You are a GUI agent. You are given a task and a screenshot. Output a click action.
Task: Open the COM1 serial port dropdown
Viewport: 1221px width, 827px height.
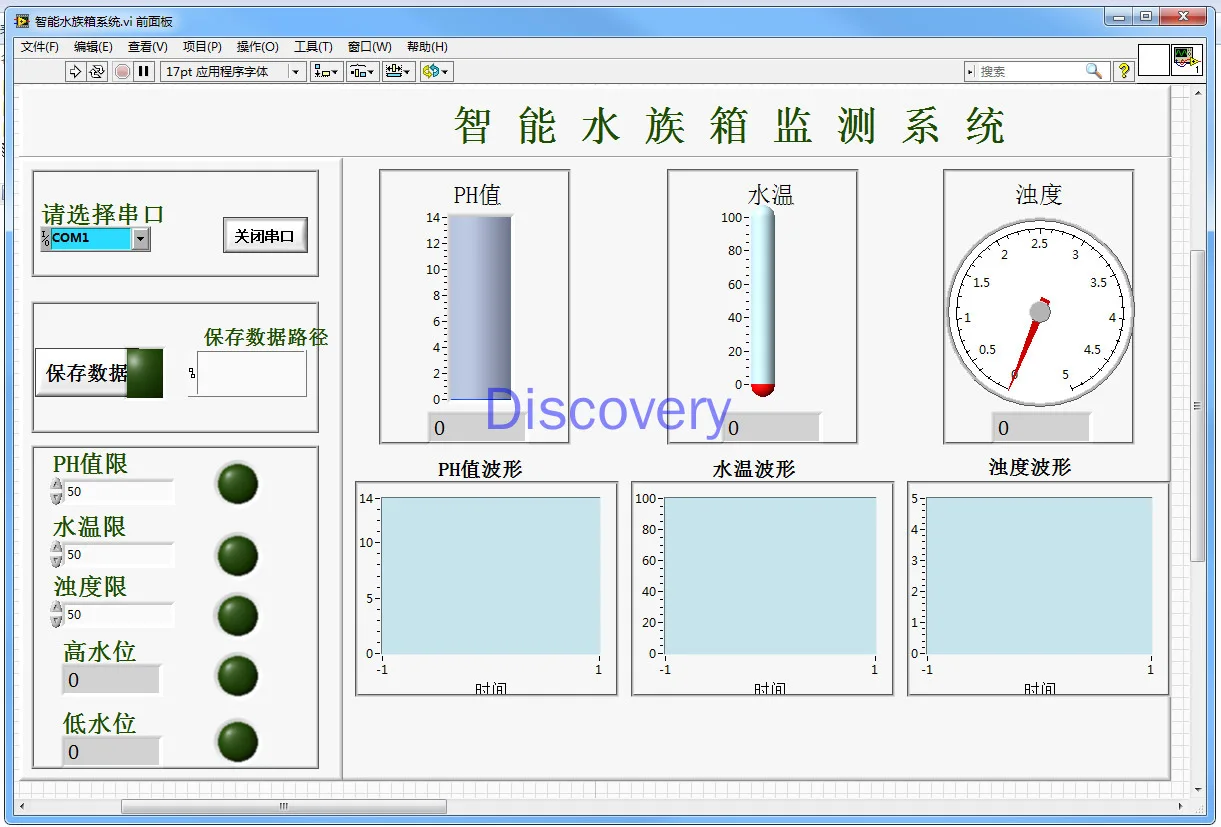pyautogui.click(x=141, y=240)
